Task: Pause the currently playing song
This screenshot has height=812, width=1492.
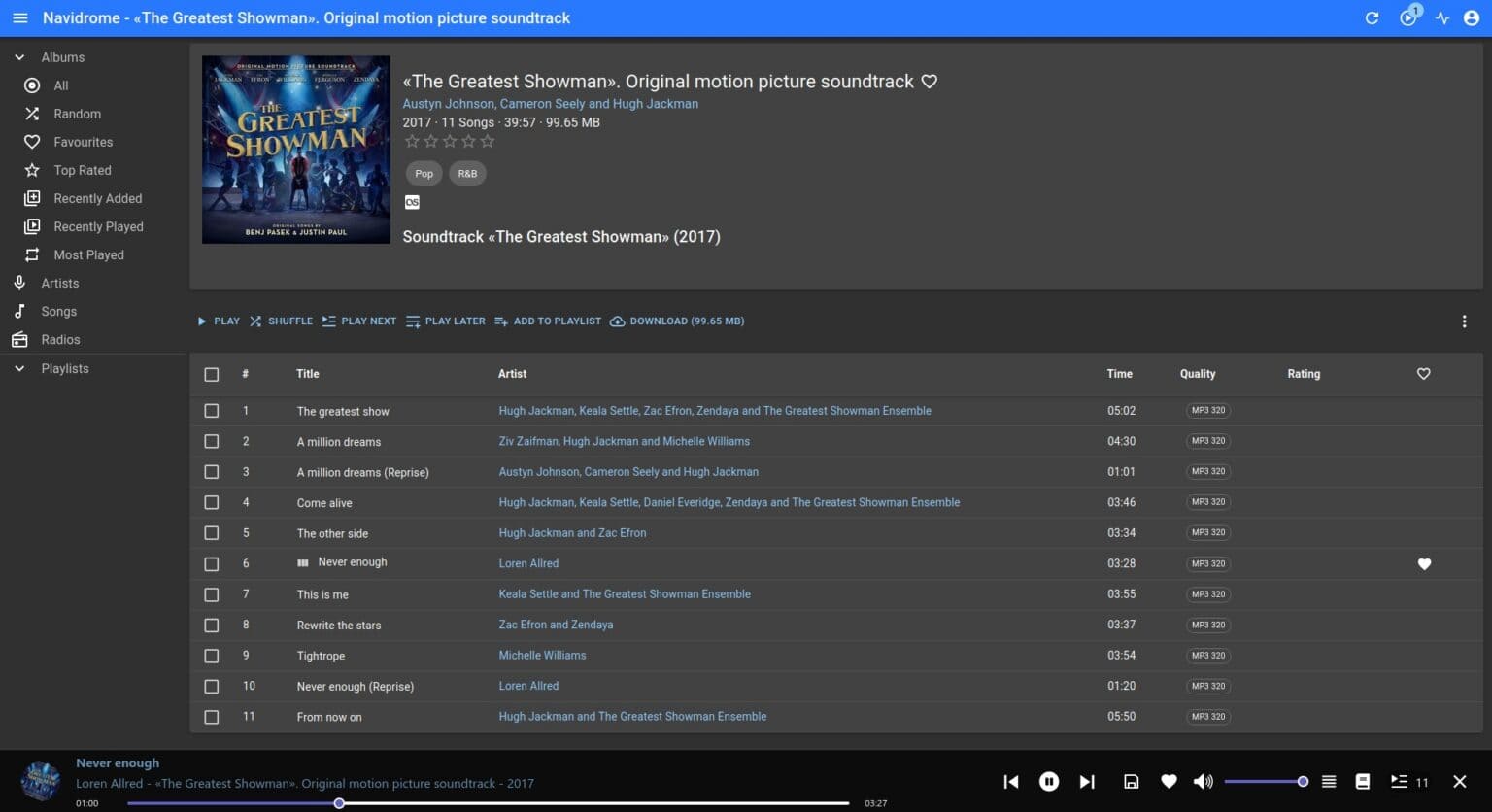Action: (1049, 781)
